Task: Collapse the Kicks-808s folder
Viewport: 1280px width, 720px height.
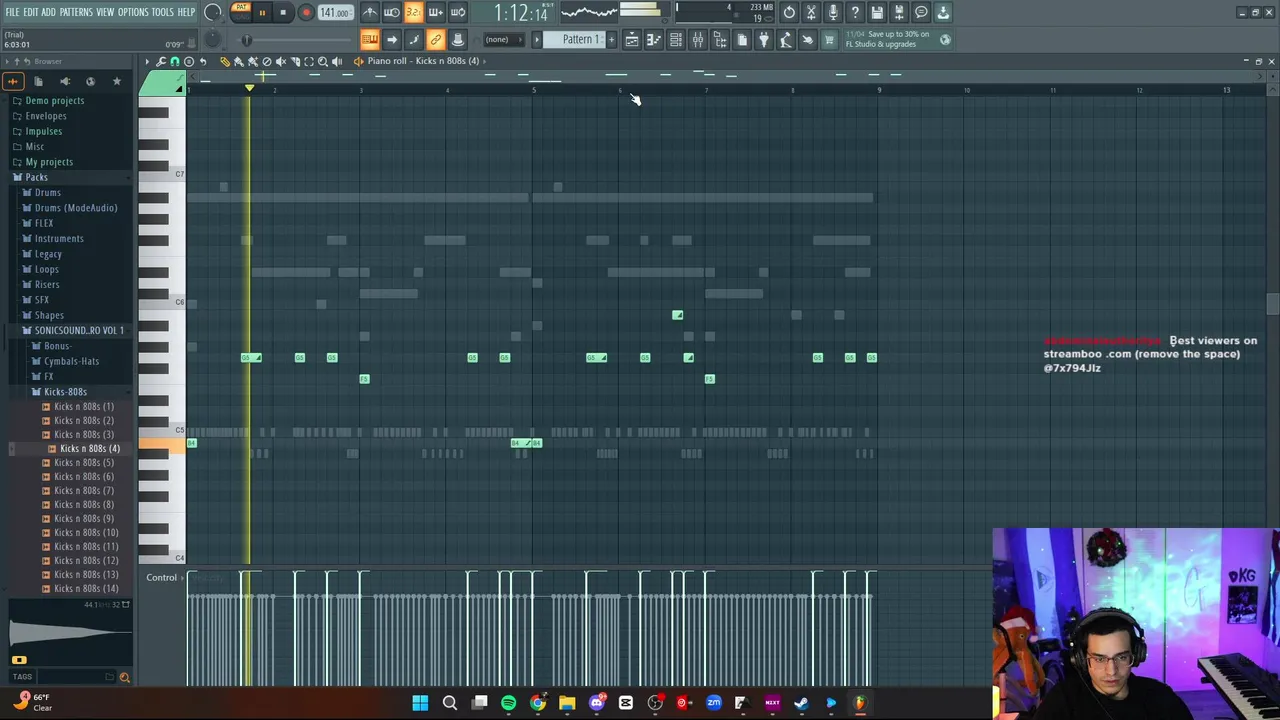Action: click(64, 392)
